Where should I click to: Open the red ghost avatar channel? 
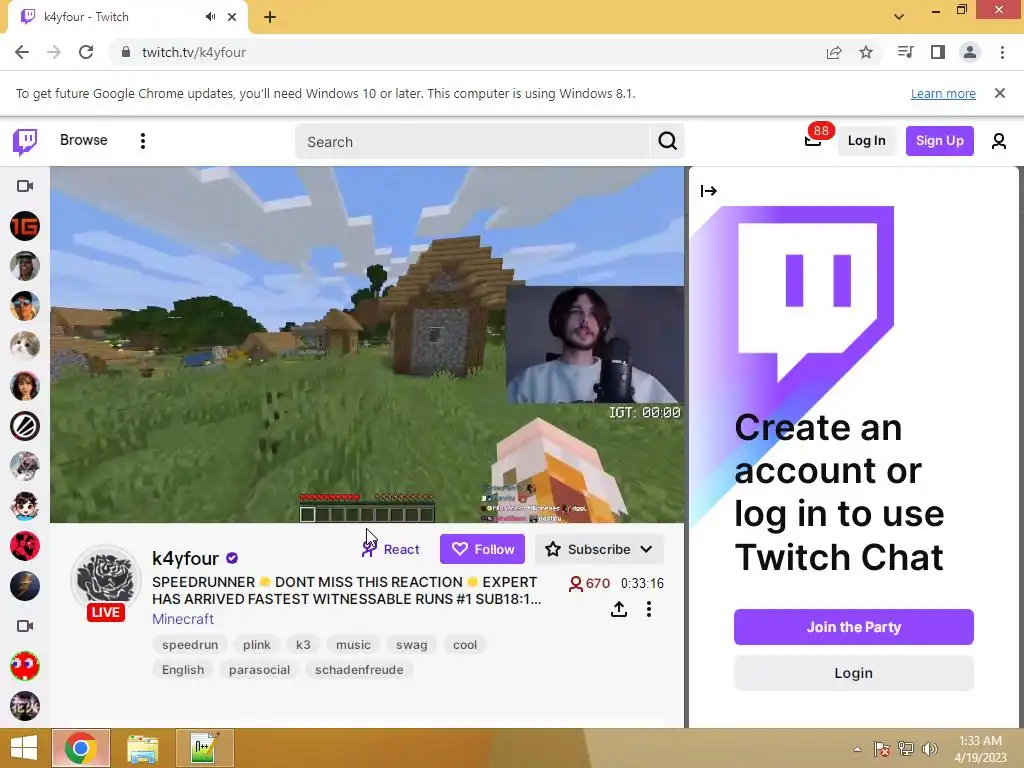tap(25, 666)
